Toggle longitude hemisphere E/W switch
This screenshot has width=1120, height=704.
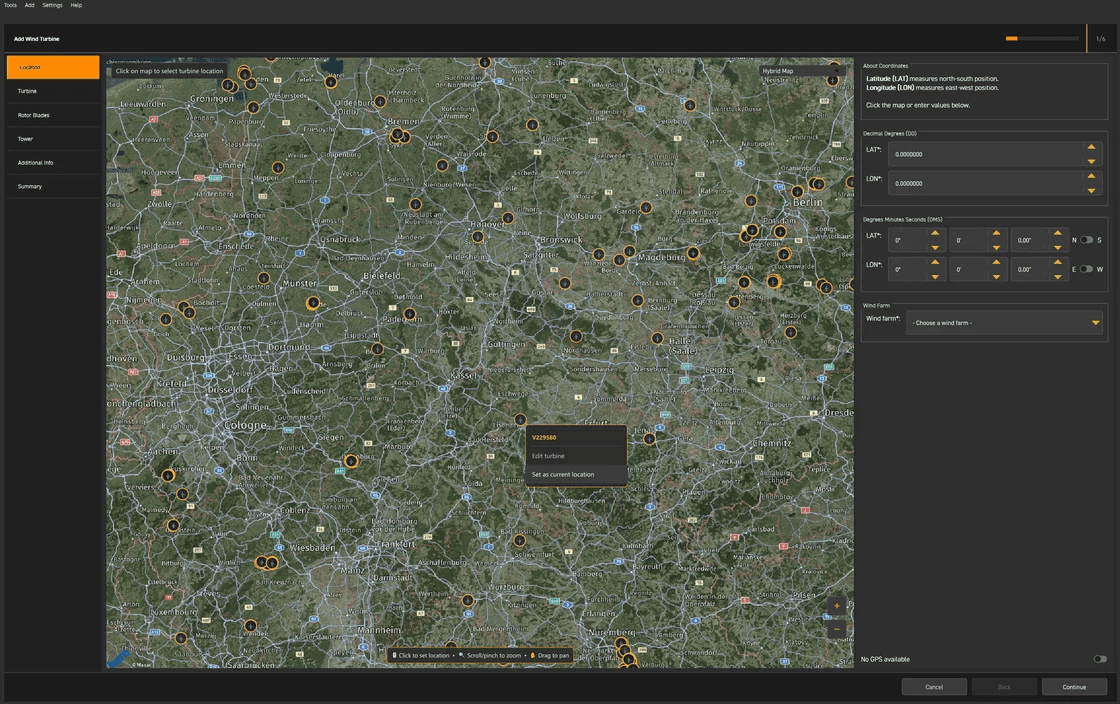point(1086,269)
